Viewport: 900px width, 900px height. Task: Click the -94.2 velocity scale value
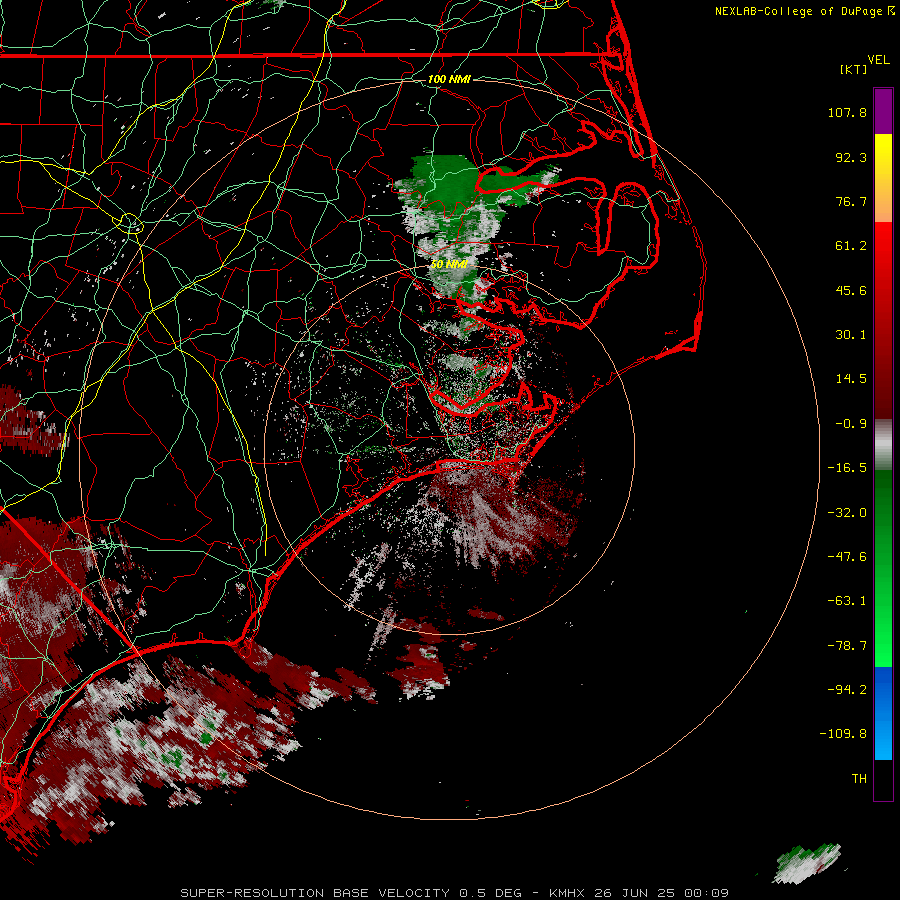pyautogui.click(x=847, y=689)
